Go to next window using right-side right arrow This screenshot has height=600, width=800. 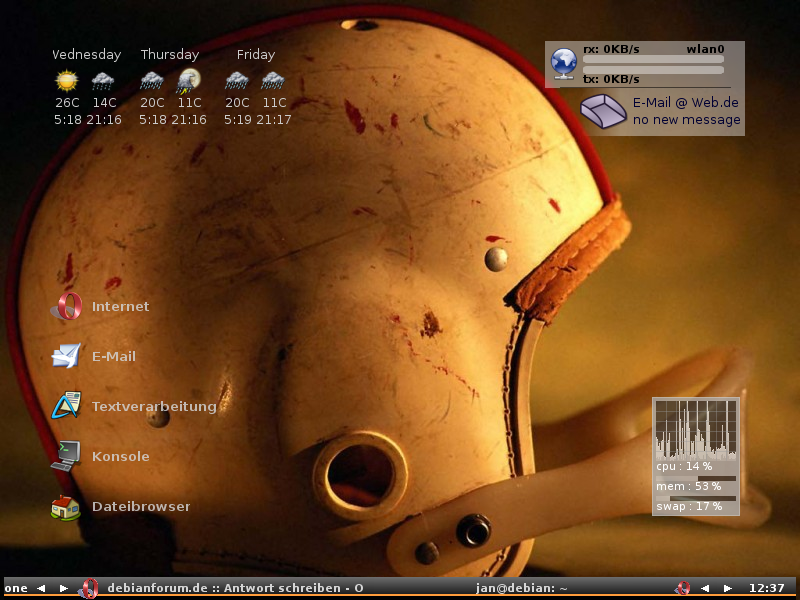pos(727,588)
